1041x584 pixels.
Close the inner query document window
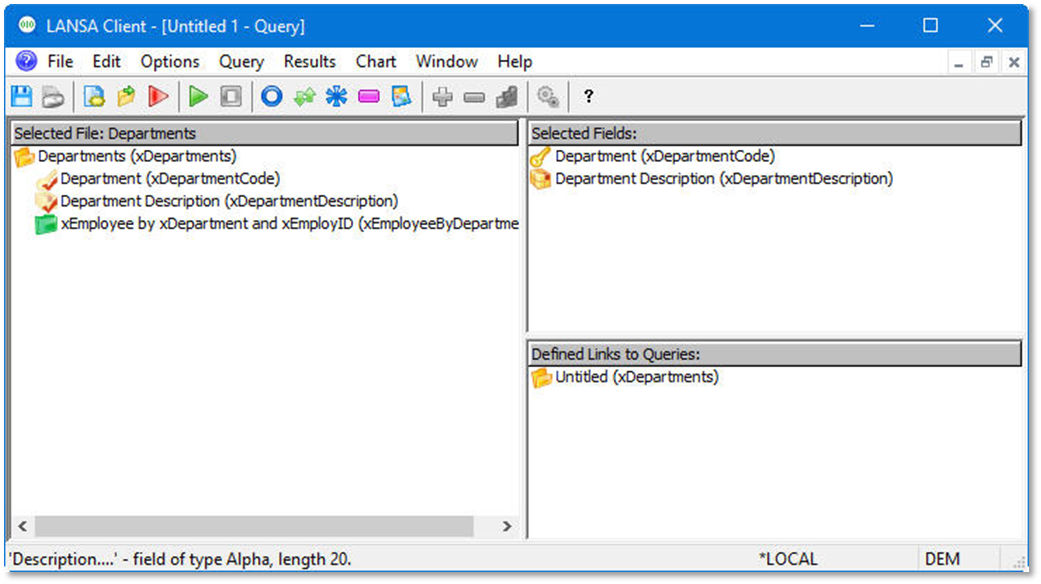click(1014, 62)
